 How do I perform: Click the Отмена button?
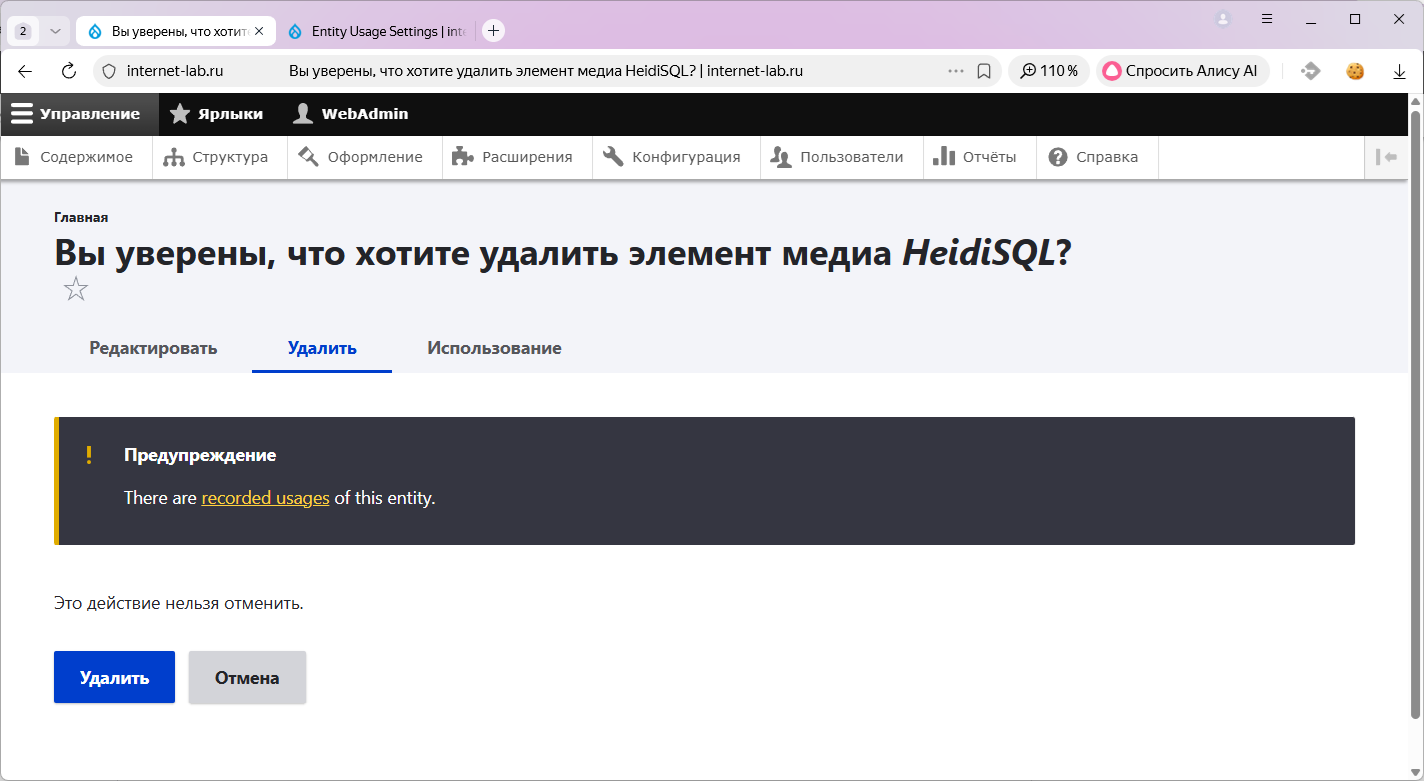(x=247, y=677)
